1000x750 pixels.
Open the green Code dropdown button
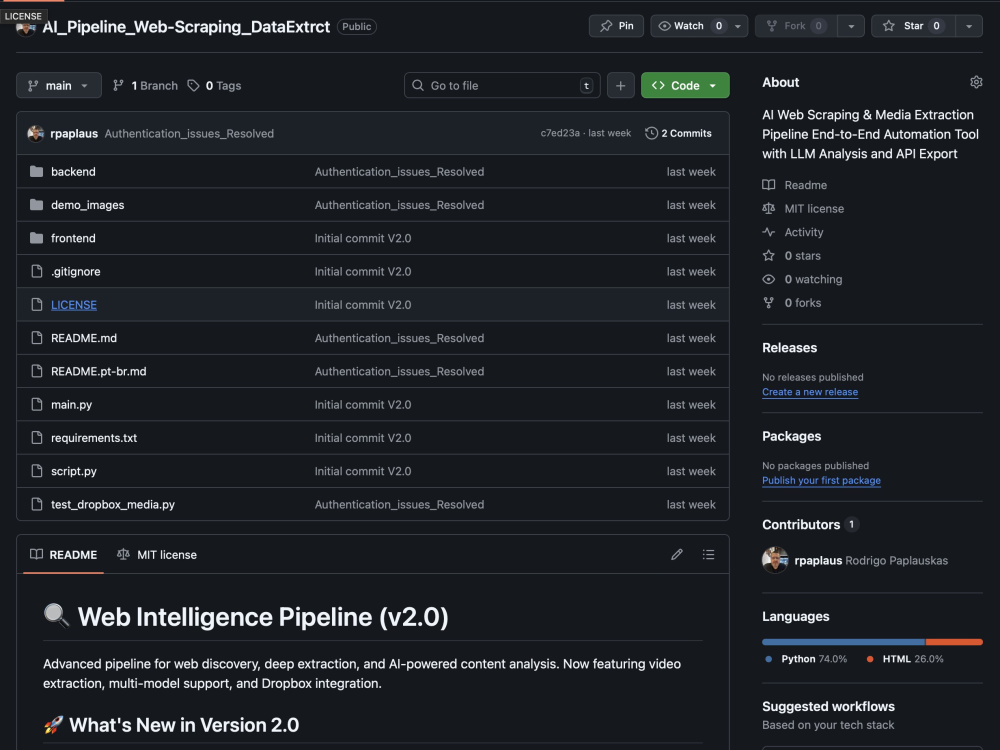point(685,85)
